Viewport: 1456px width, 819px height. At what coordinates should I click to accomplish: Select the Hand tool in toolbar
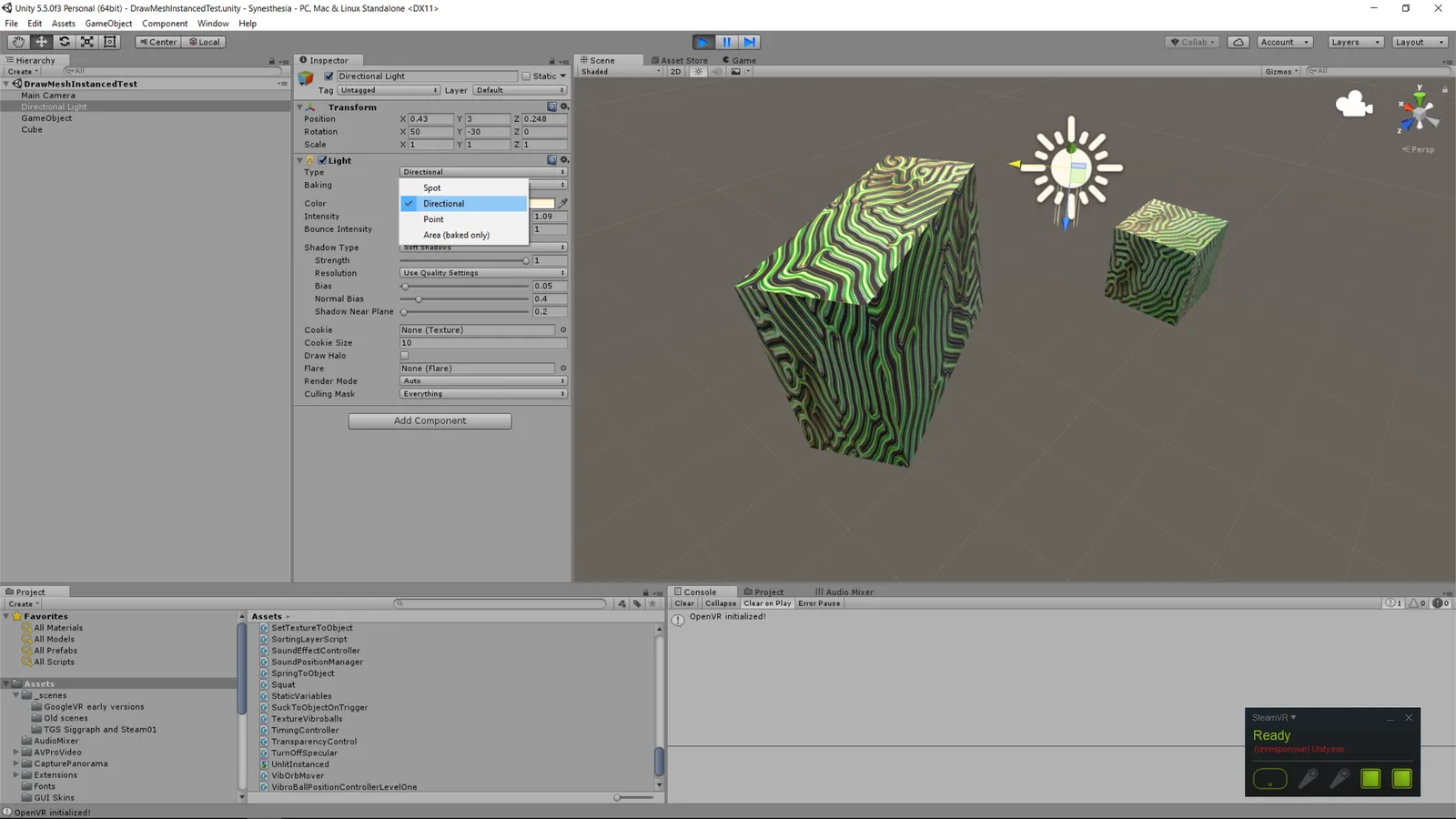tap(18, 42)
